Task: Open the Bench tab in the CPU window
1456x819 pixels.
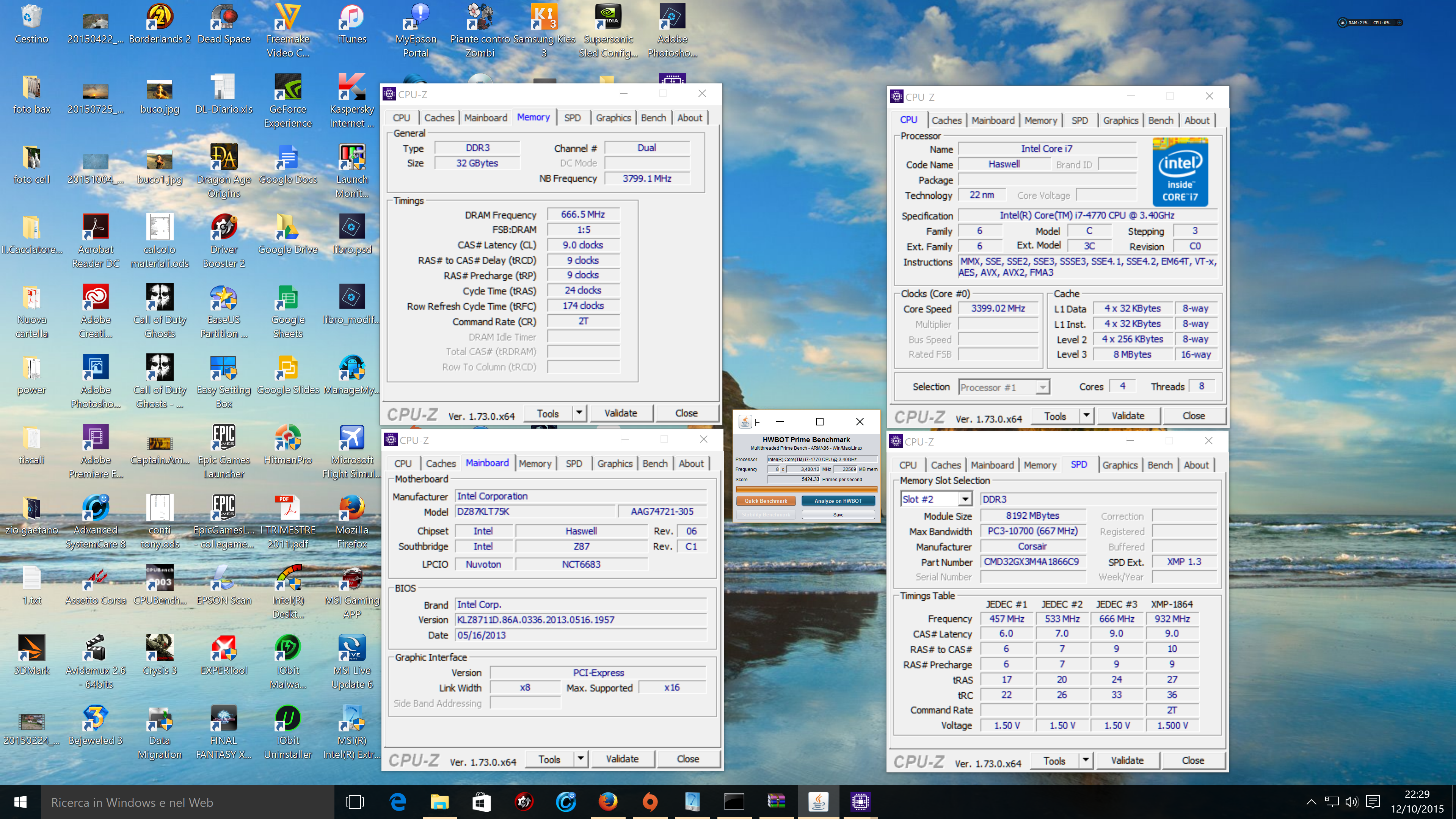Action: tap(1160, 121)
